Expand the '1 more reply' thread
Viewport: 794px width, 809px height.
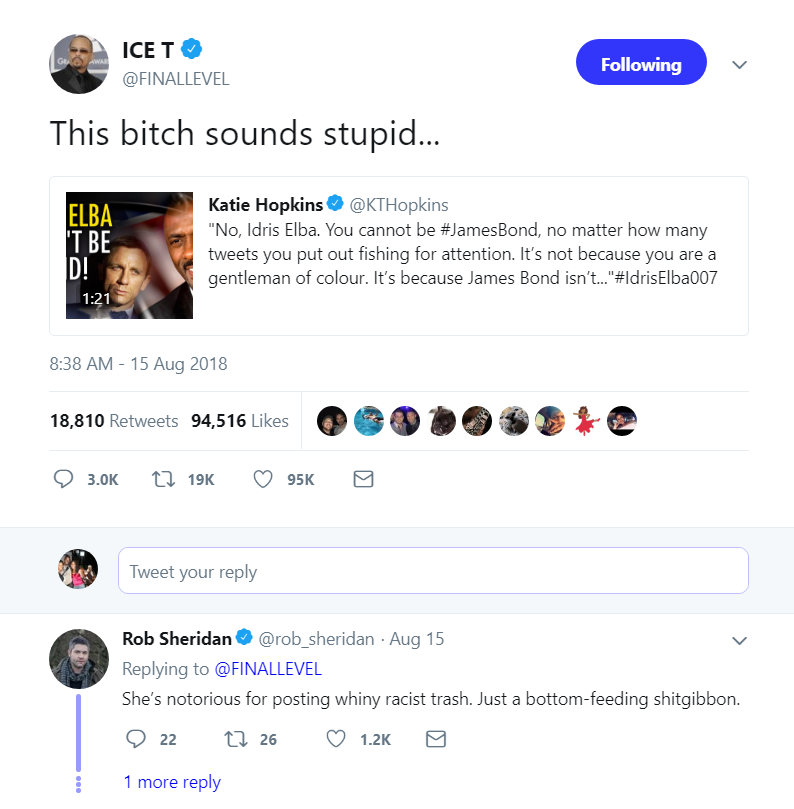click(172, 782)
